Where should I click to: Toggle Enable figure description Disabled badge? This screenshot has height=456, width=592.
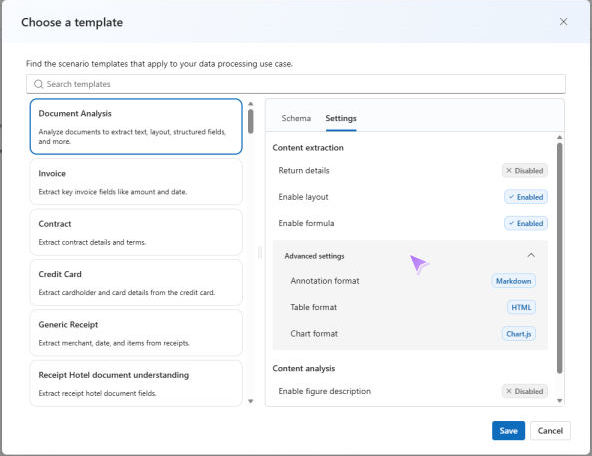(x=524, y=391)
